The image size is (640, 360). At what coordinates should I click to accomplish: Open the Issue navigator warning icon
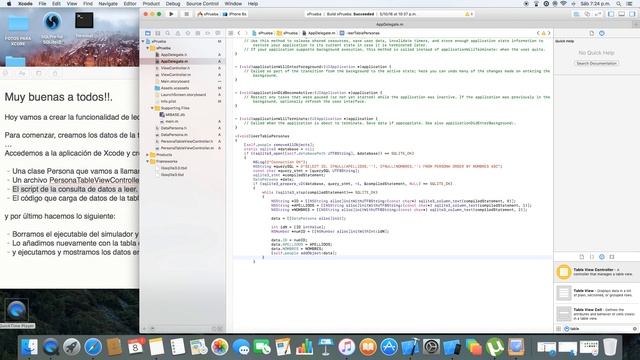pos(178,33)
